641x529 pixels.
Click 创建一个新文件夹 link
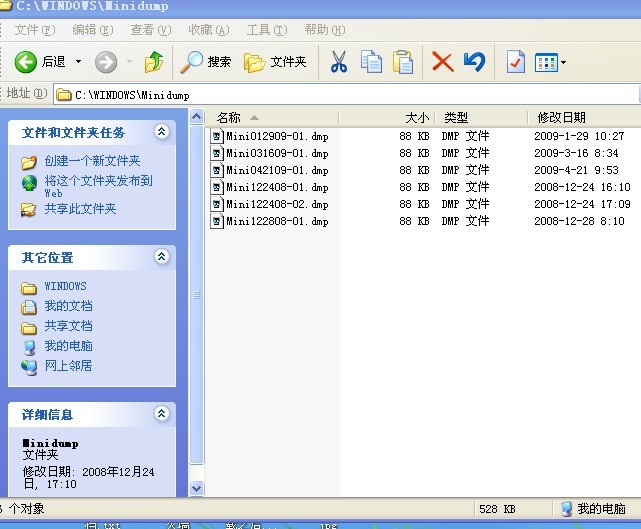click(x=92, y=161)
